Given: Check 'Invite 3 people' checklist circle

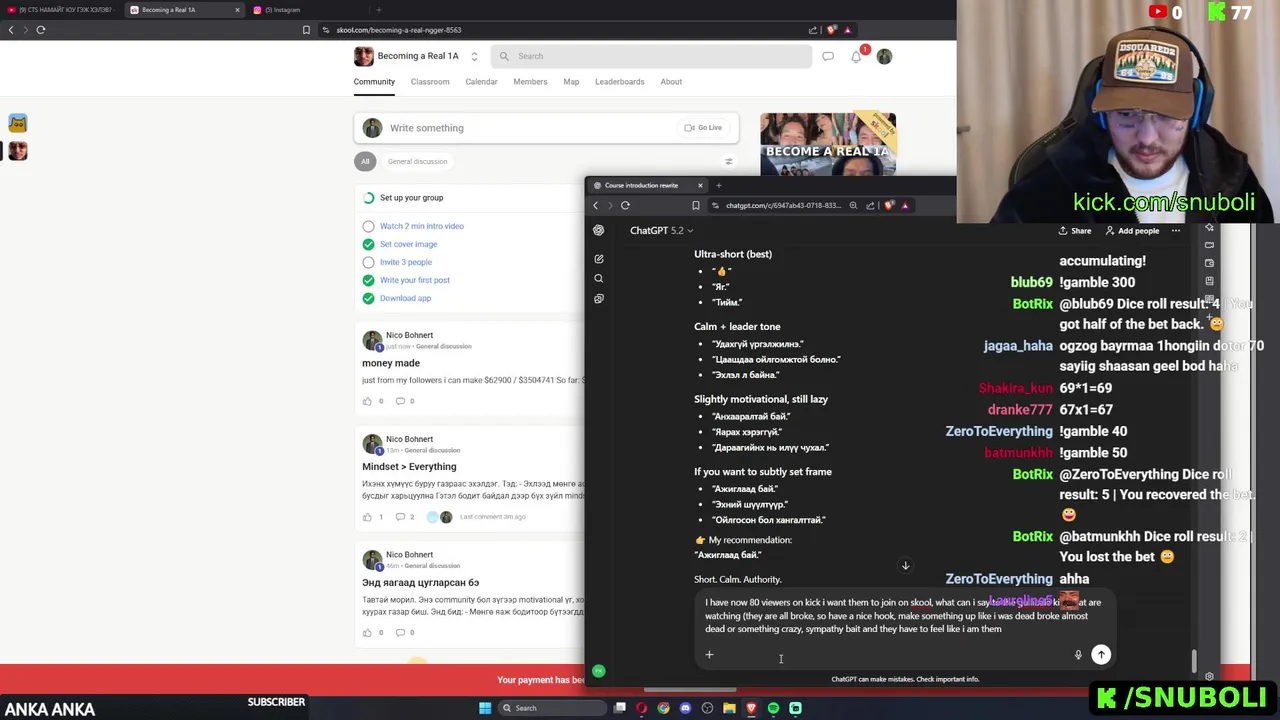Looking at the screenshot, I should click(x=369, y=262).
